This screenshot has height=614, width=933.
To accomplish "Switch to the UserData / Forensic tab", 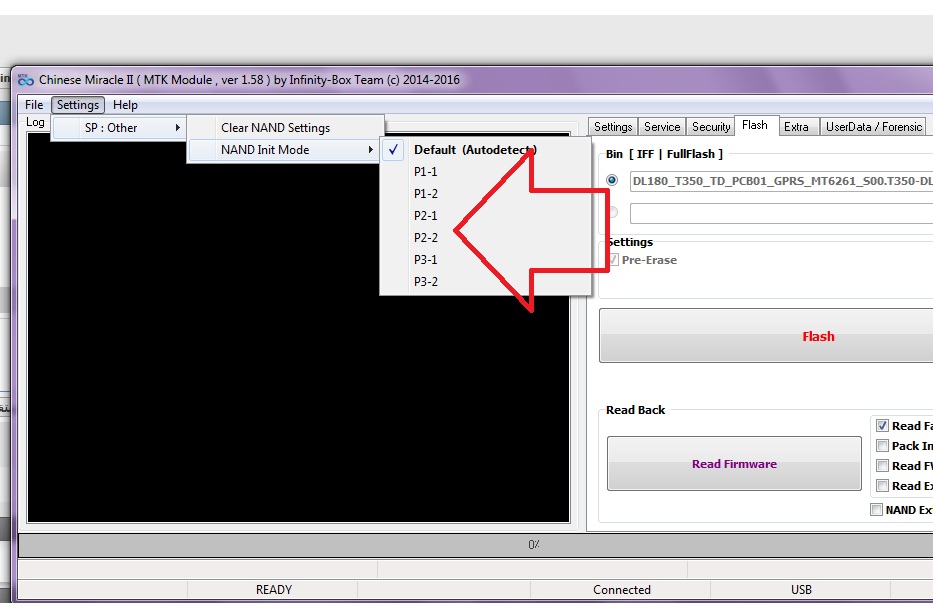I will (x=873, y=127).
